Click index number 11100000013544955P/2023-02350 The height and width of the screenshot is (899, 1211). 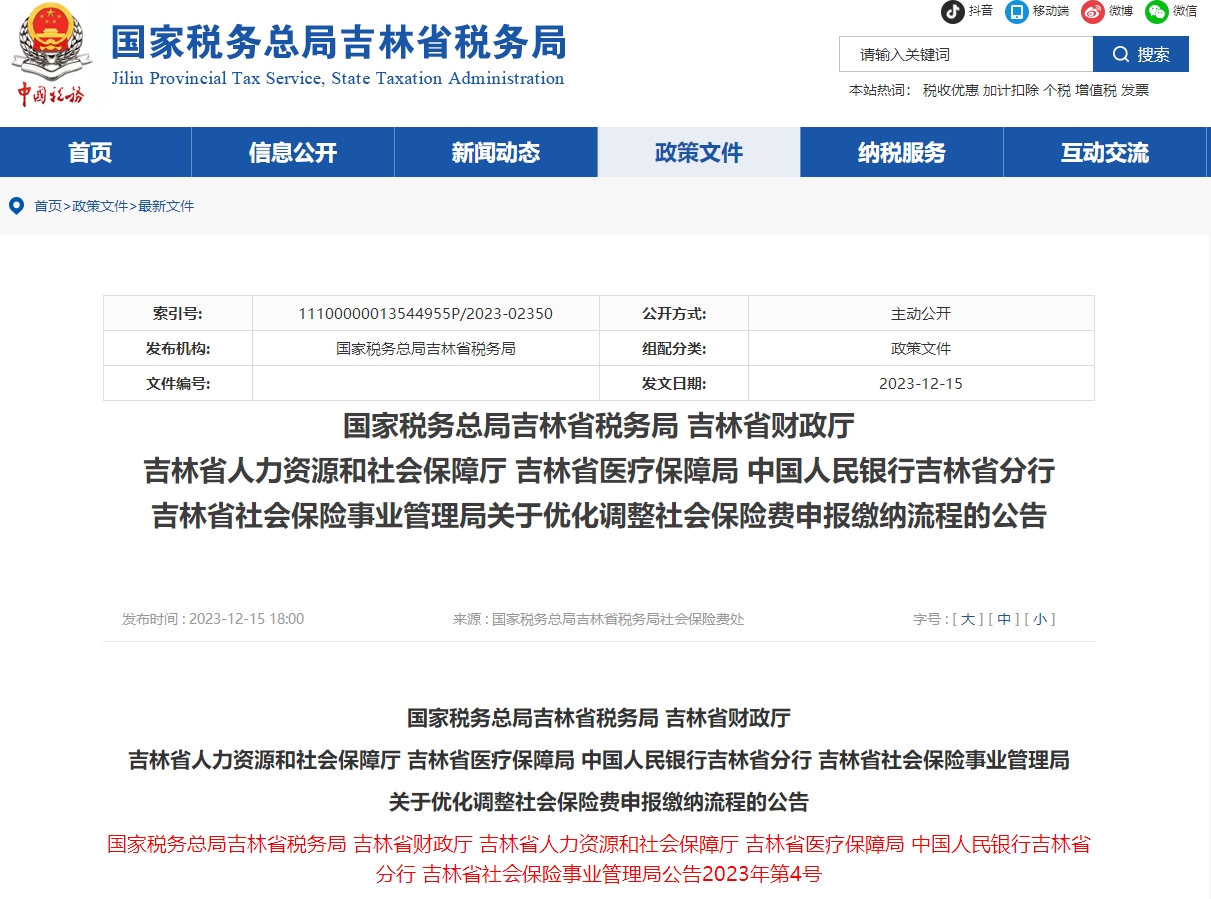tap(425, 313)
